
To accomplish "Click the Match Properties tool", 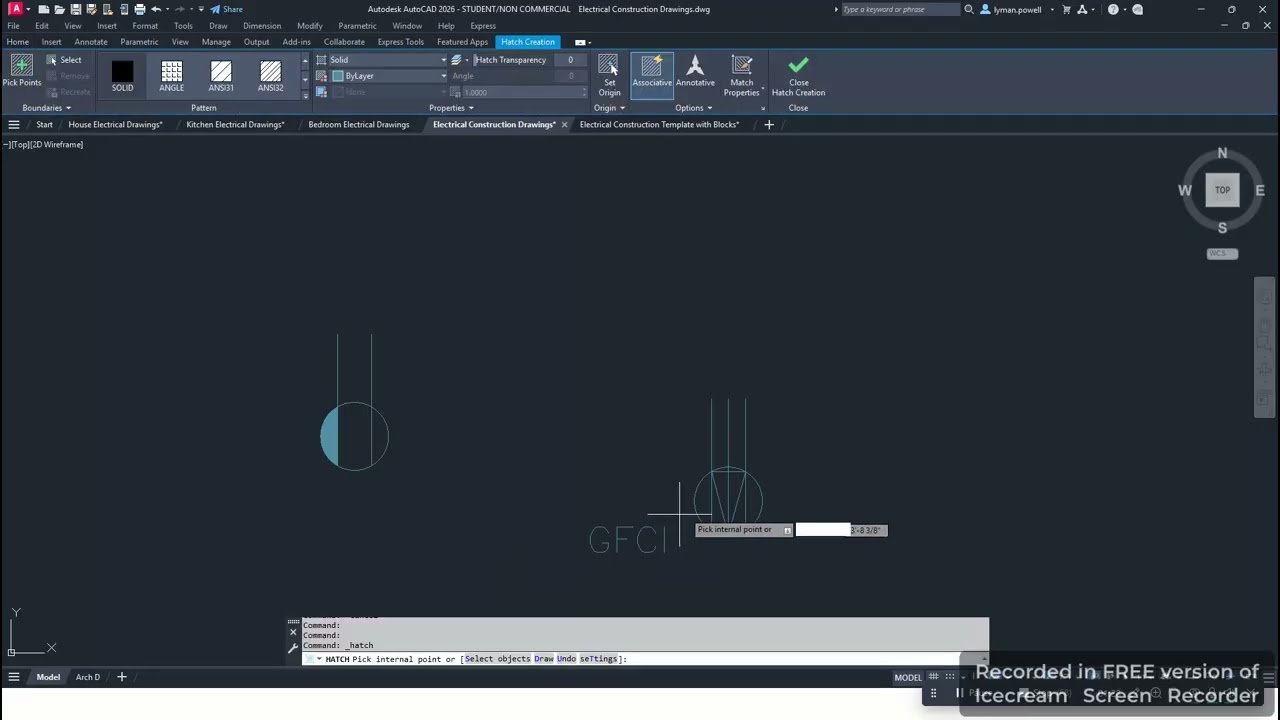I will (x=742, y=75).
